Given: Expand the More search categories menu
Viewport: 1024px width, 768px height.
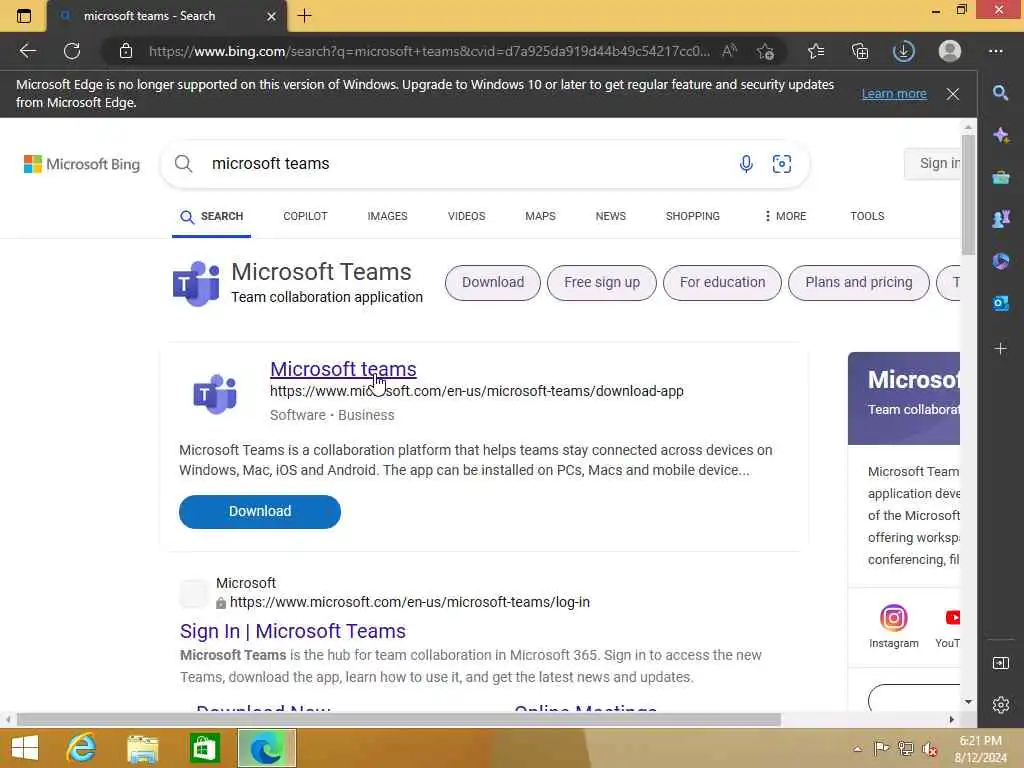Looking at the screenshot, I should (x=786, y=216).
